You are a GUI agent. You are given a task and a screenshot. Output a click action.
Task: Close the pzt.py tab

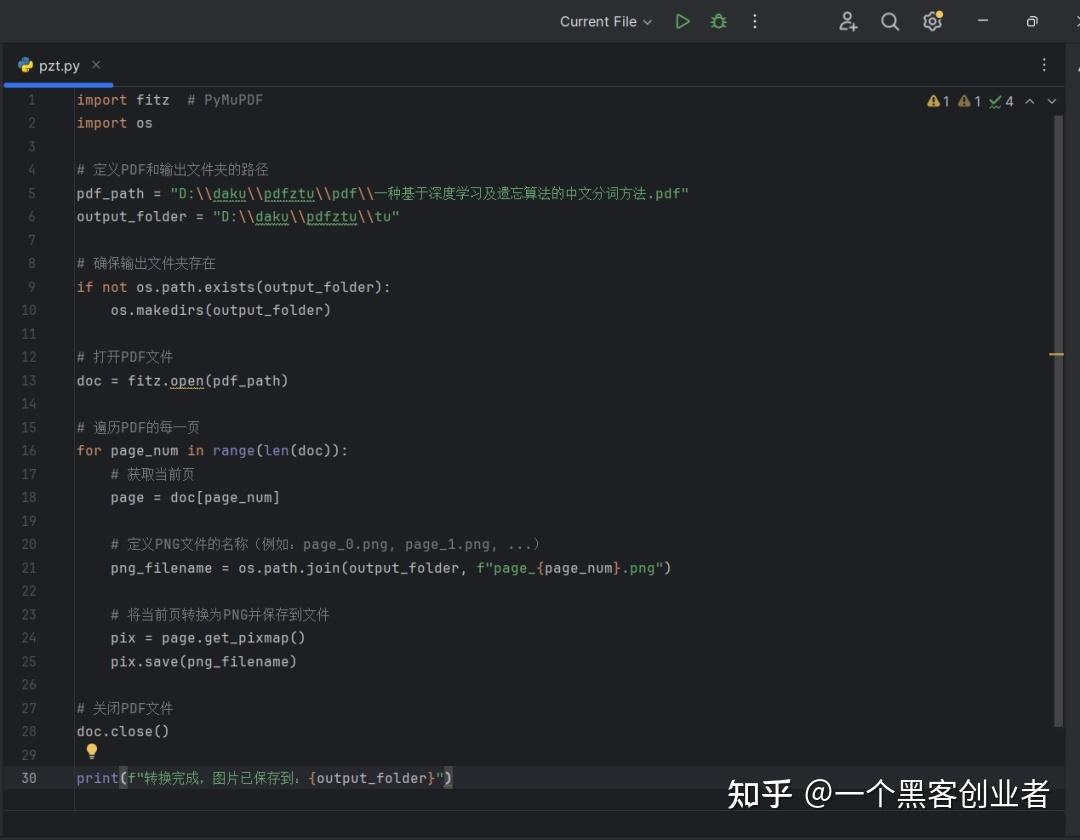(96, 63)
